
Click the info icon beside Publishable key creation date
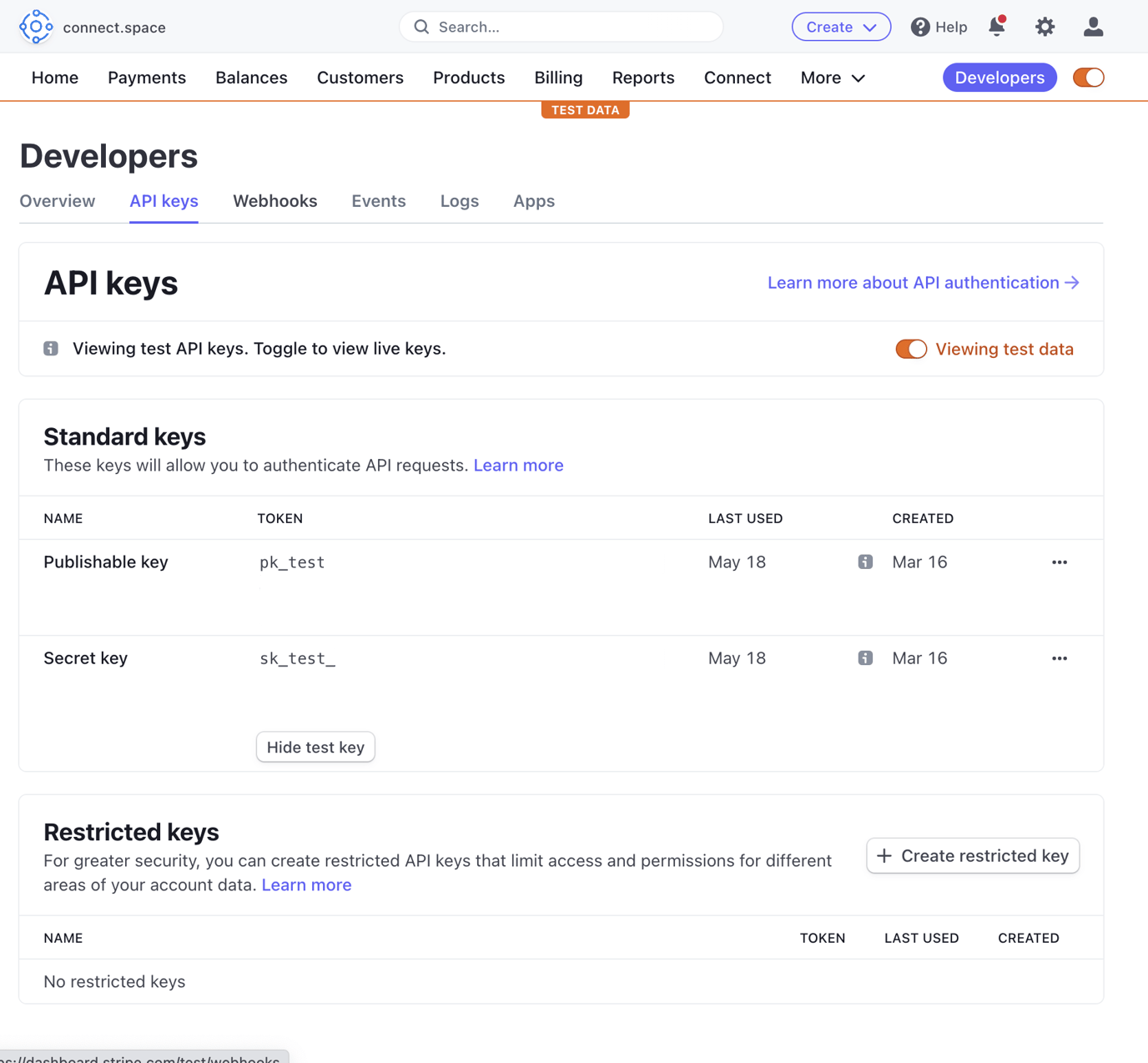point(865,562)
